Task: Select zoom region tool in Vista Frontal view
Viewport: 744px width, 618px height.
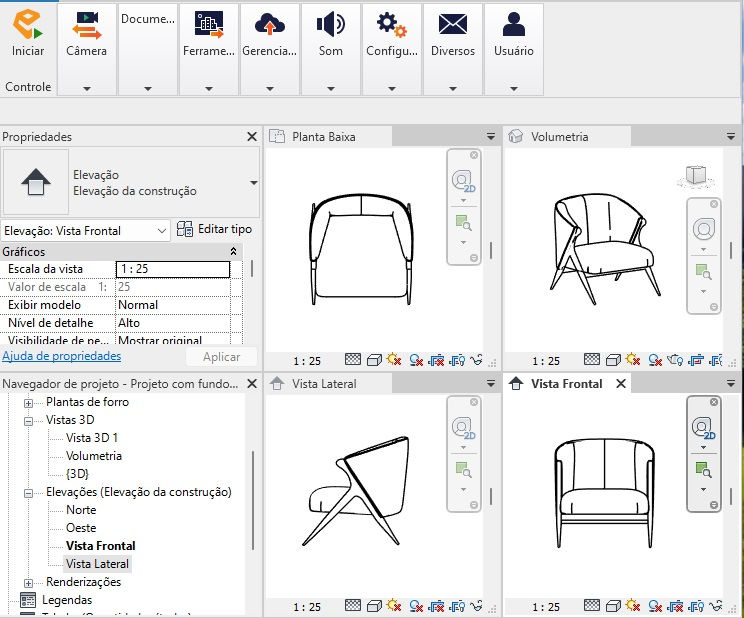Action: [x=703, y=470]
